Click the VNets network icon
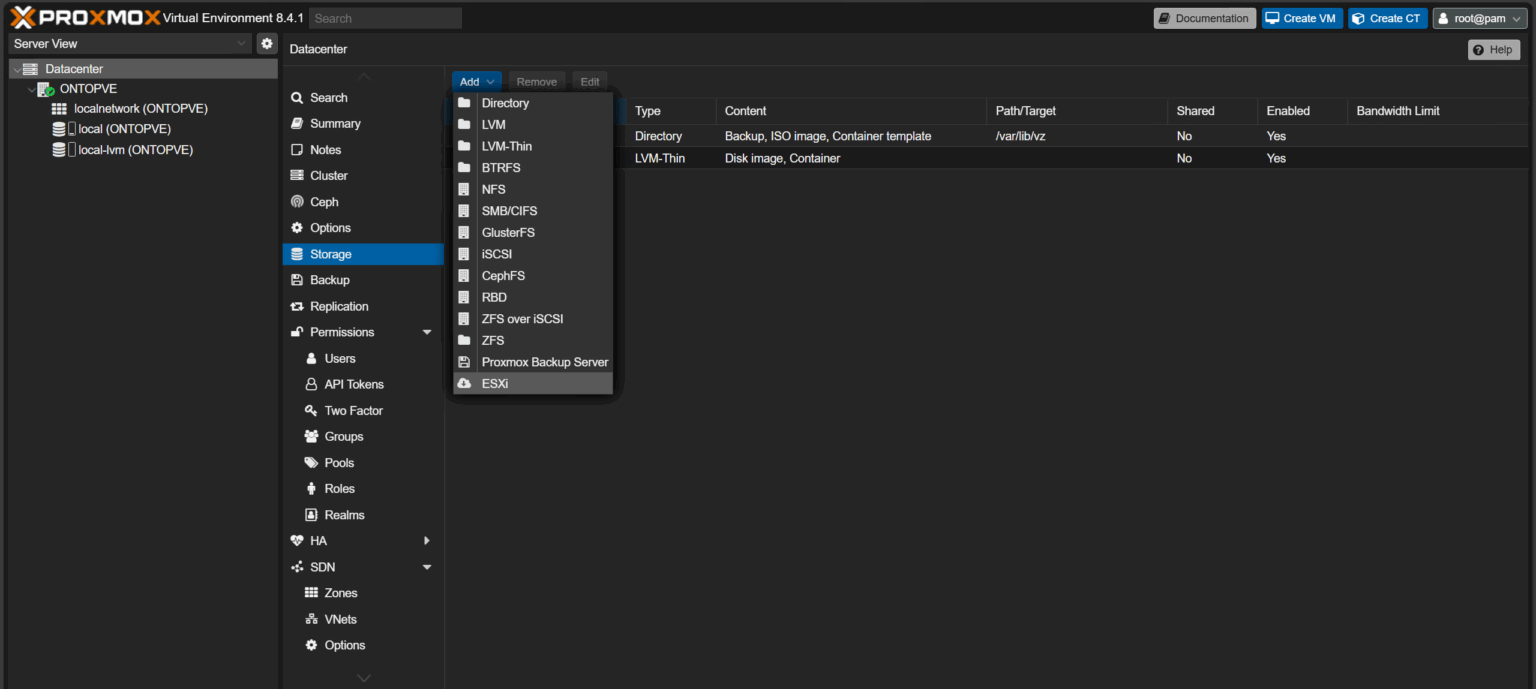1536x689 pixels. click(311, 619)
